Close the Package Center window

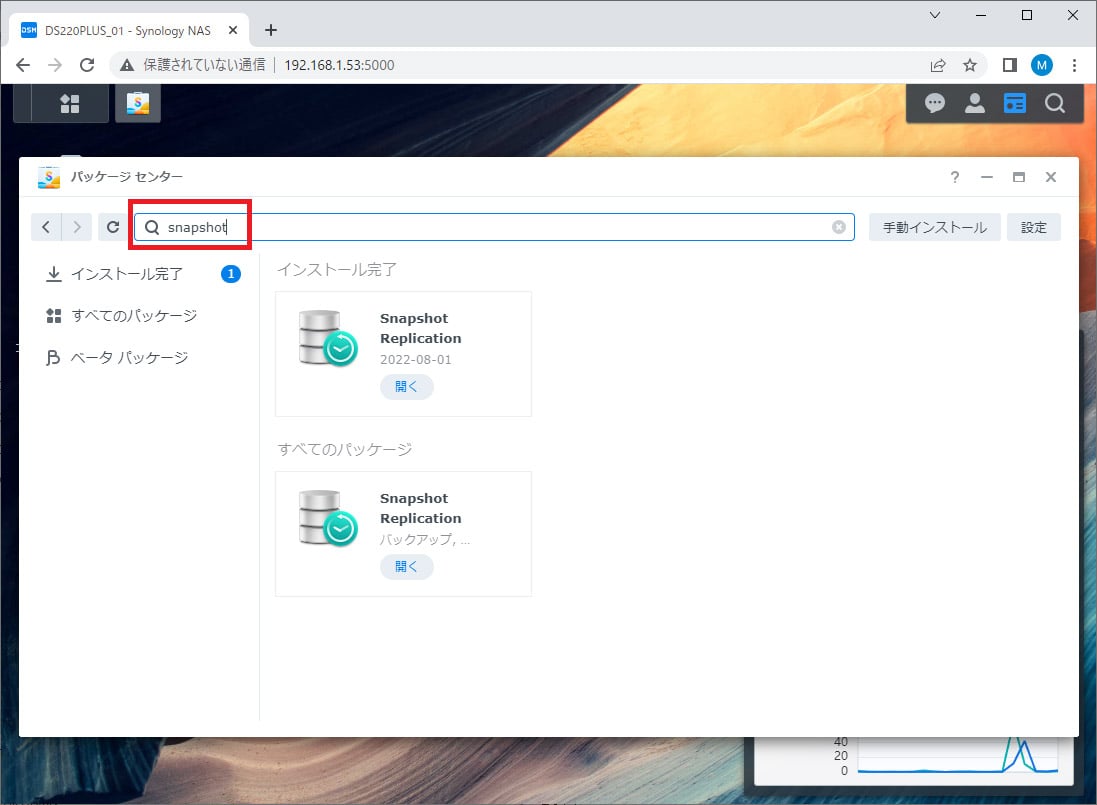[x=1051, y=177]
